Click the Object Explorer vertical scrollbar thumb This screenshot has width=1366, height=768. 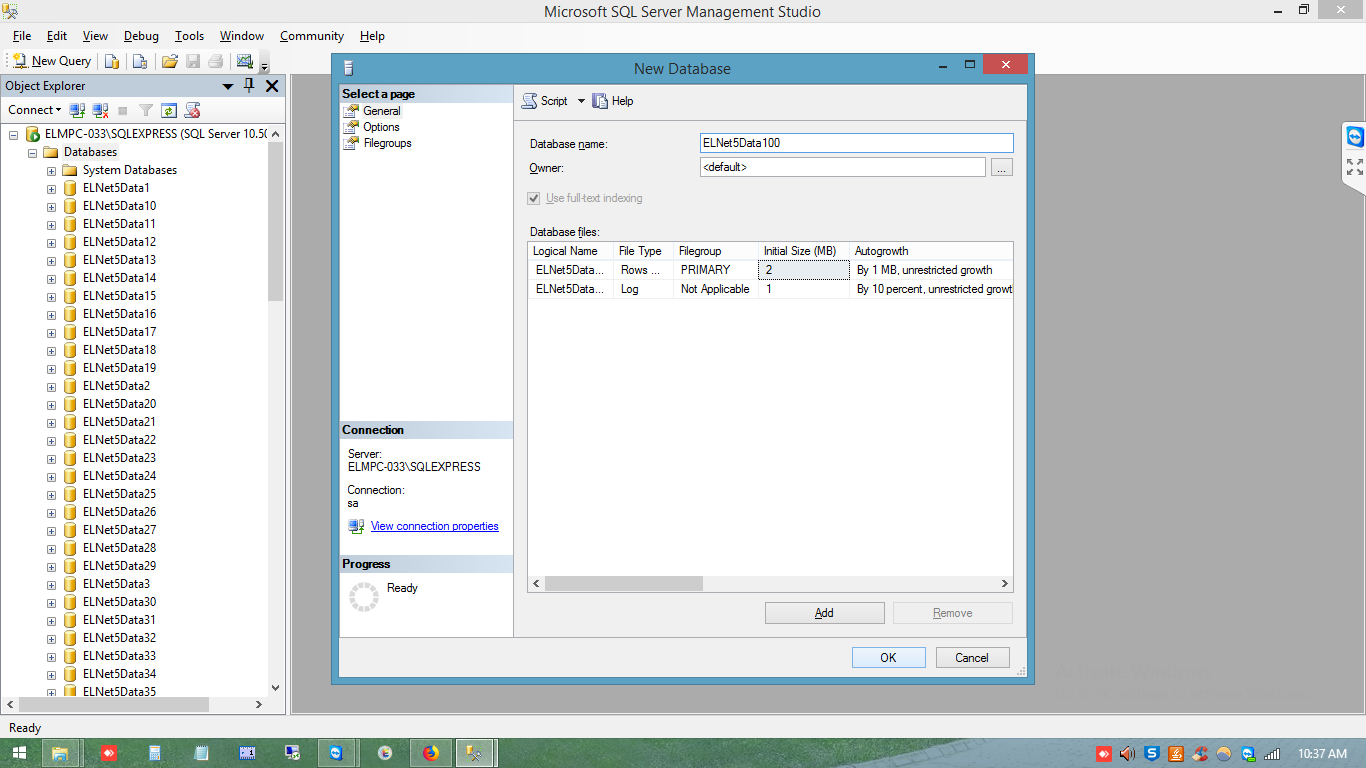click(x=276, y=222)
